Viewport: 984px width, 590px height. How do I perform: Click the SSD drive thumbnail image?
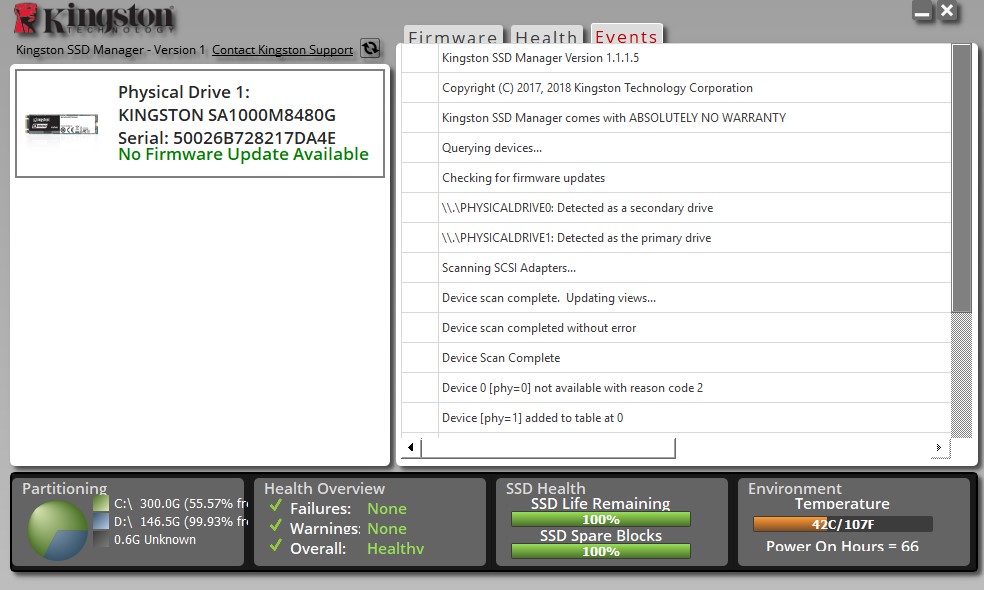click(62, 124)
